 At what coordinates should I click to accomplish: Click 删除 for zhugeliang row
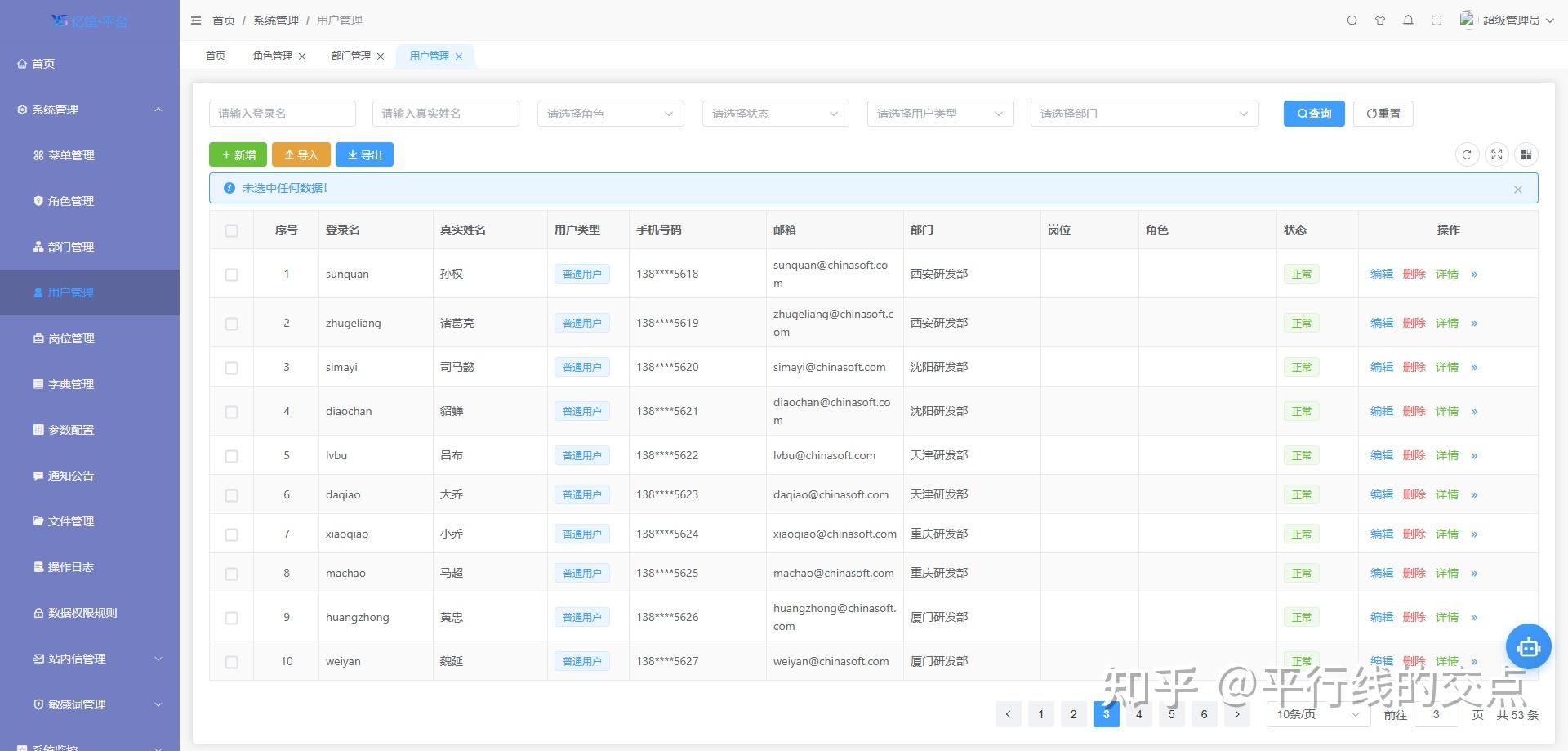(1414, 324)
